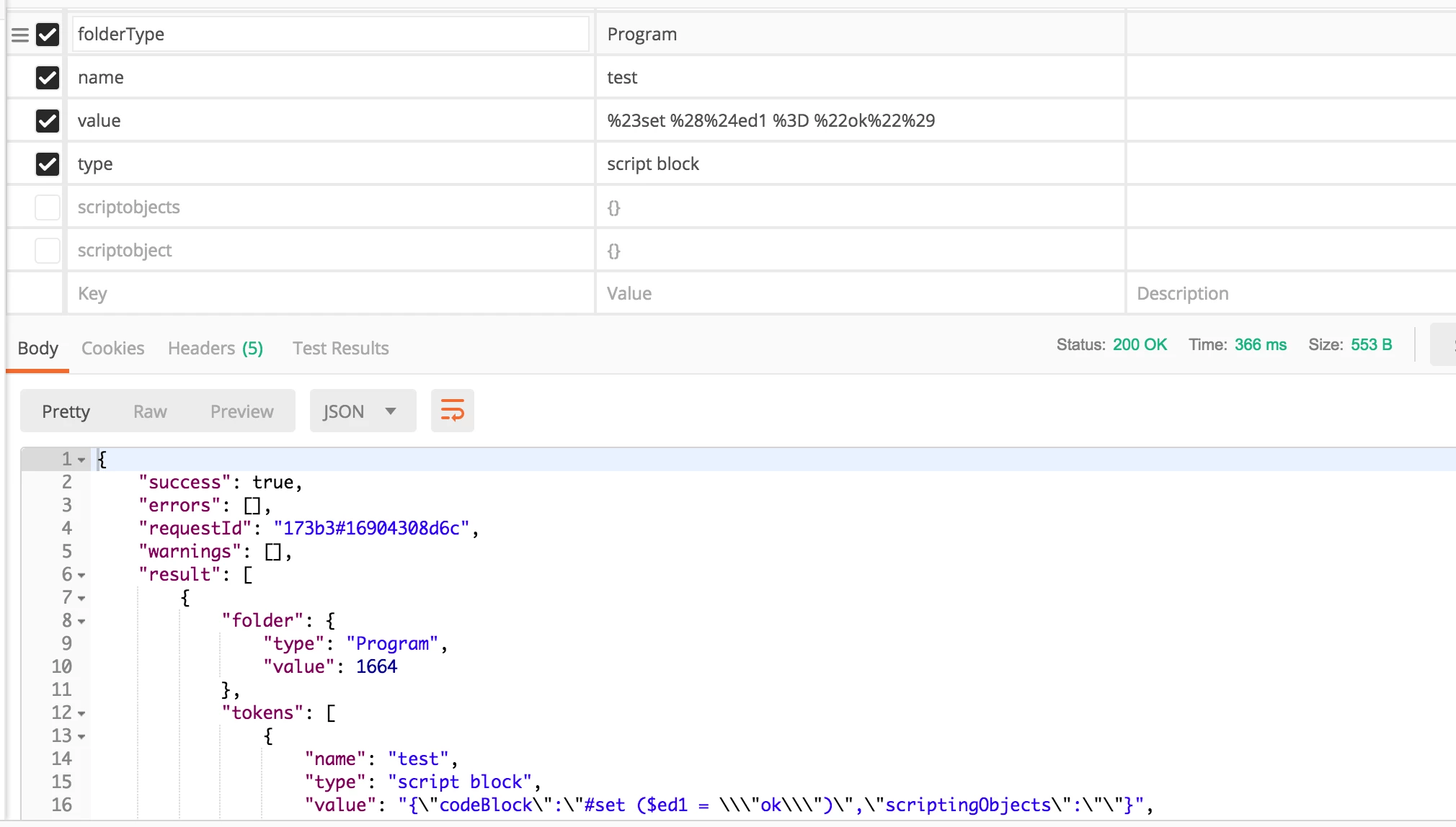Select the Raw view button

click(150, 411)
